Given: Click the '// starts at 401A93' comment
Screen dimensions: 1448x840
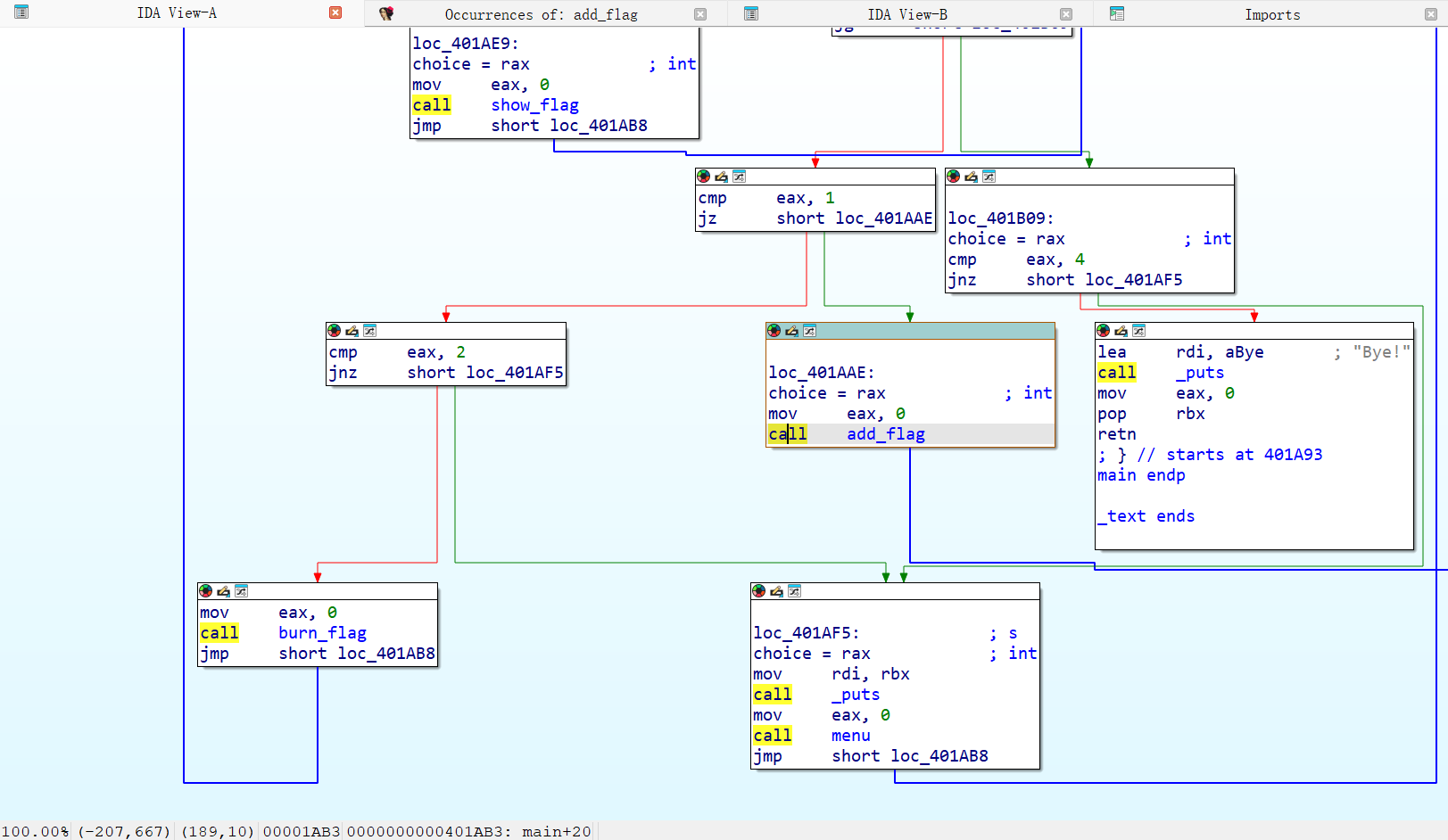Looking at the screenshot, I should (1229, 455).
